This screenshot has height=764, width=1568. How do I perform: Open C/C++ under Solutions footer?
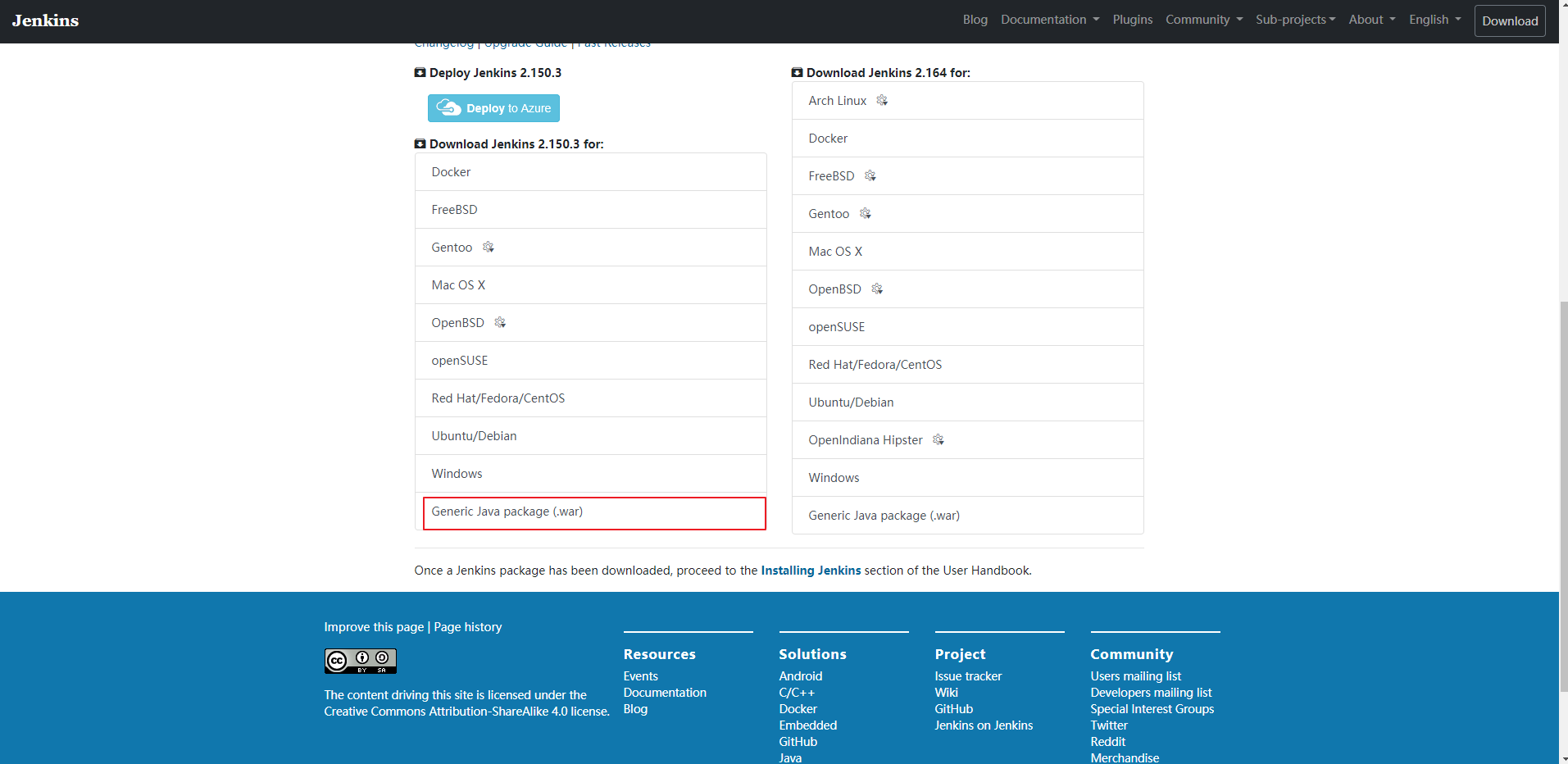797,693
